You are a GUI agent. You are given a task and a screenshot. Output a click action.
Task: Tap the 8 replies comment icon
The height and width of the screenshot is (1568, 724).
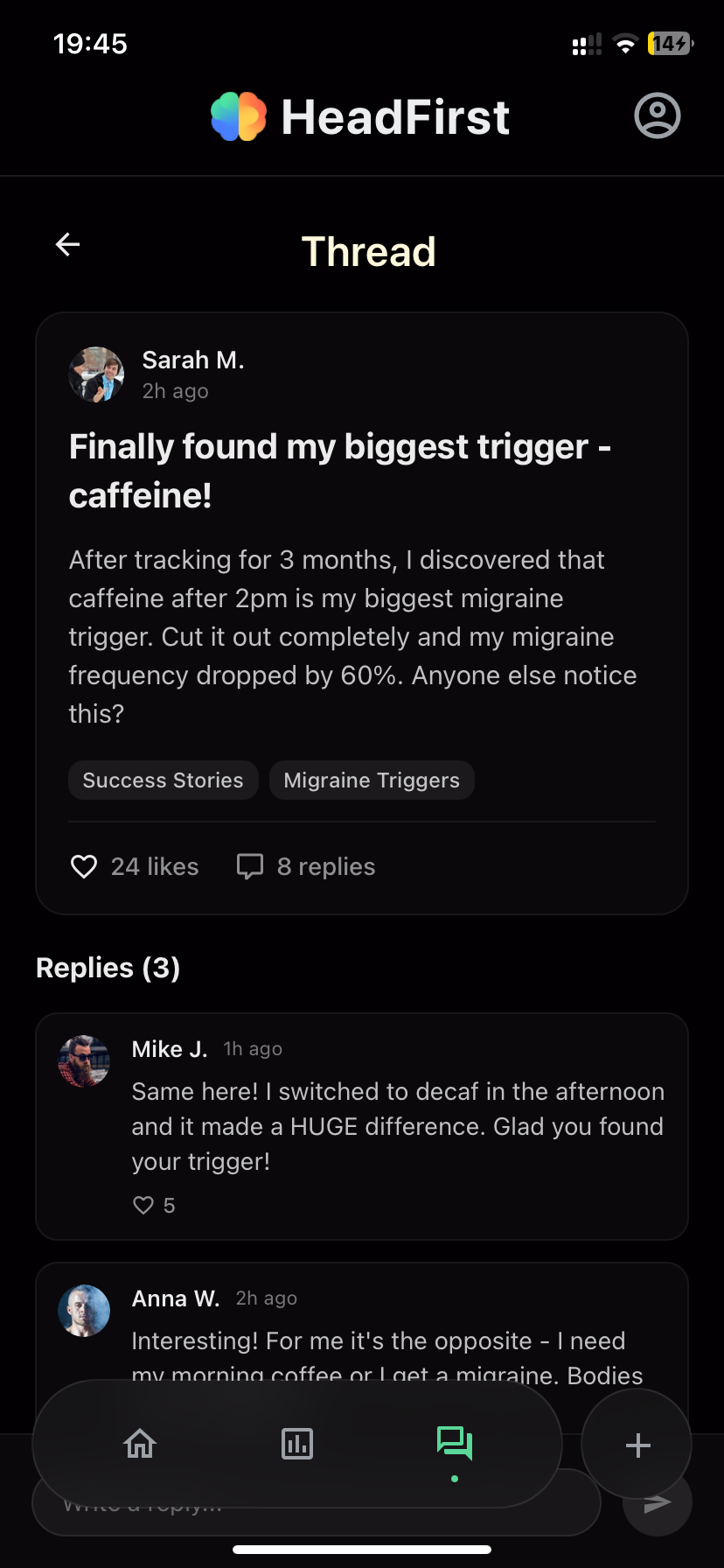[x=250, y=866]
